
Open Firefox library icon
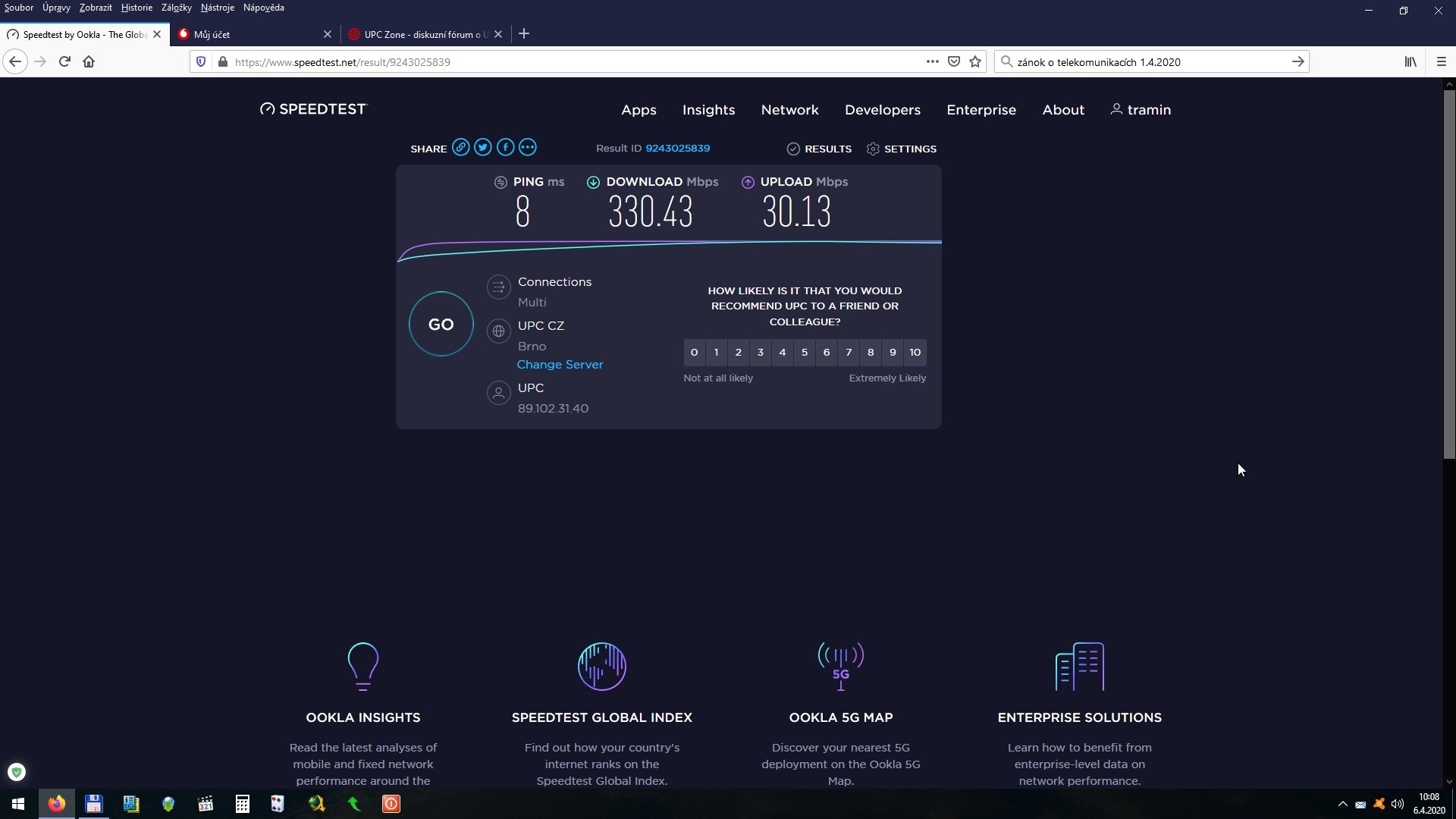pyautogui.click(x=1410, y=61)
